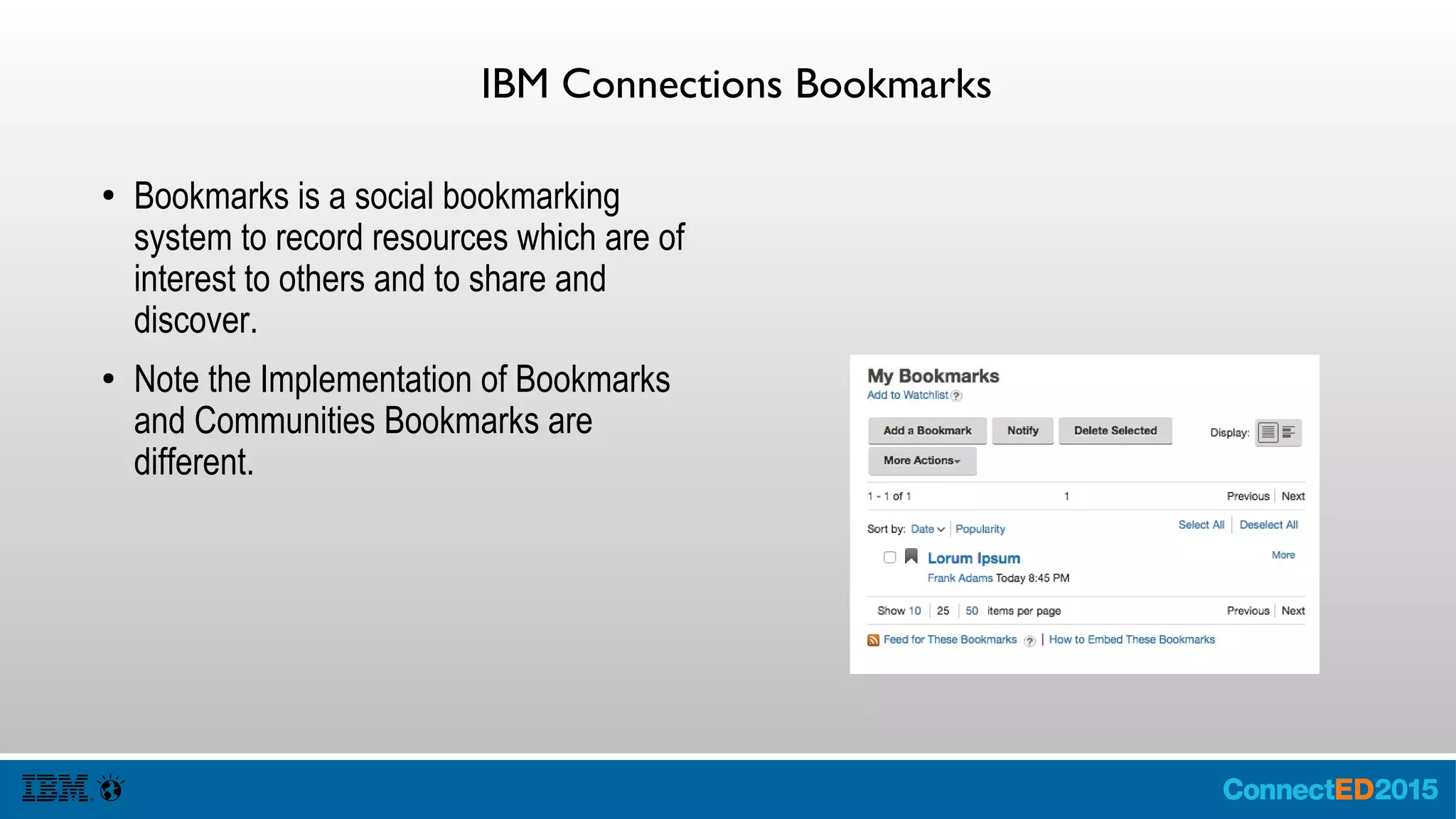This screenshot has width=1456, height=819.
Task: Click help icon beside Feed for These Bookmarks
Action: tap(1029, 641)
